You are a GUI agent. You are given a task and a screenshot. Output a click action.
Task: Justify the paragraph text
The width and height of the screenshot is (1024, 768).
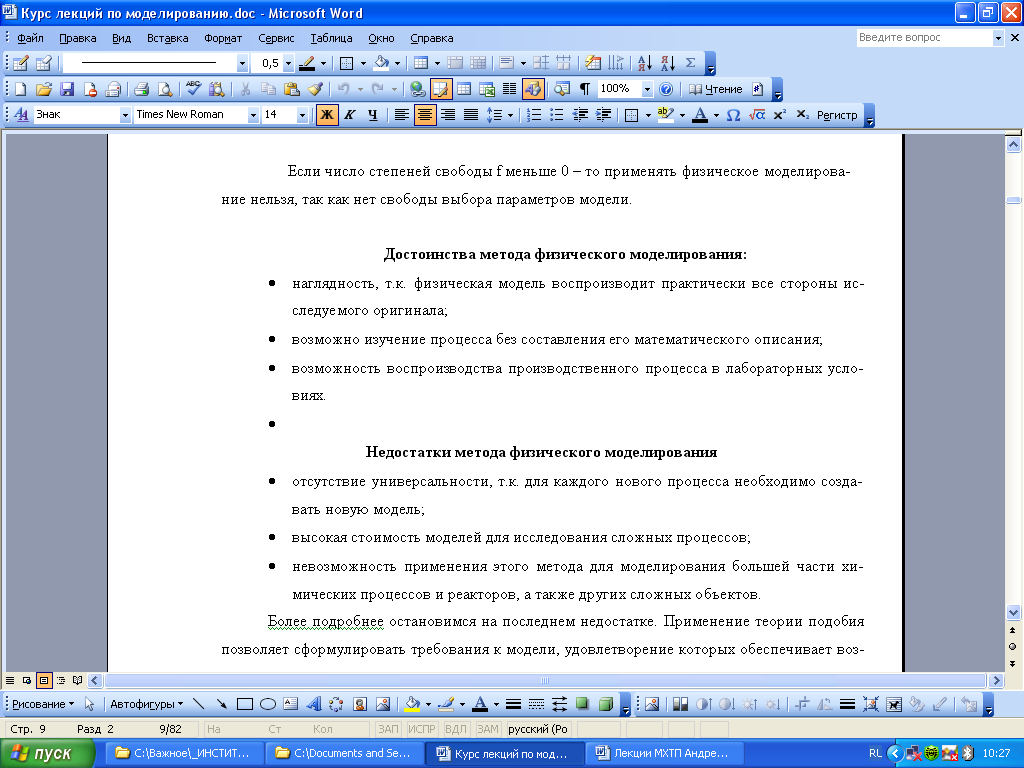(471, 115)
